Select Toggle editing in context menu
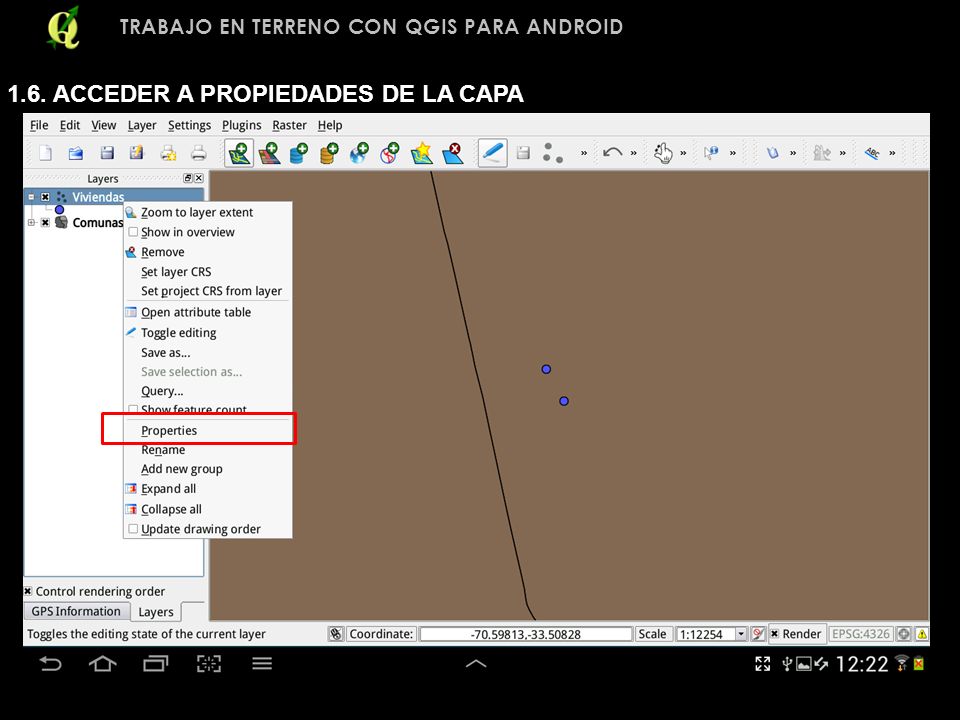Screen dimensions: 960x720 208,332
